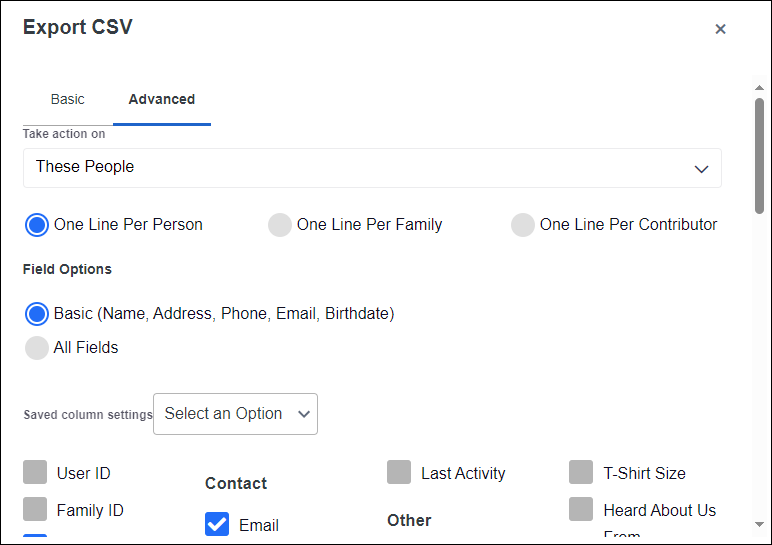The width and height of the screenshot is (772, 545).
Task: Check the Family ID box
Action: point(35,510)
